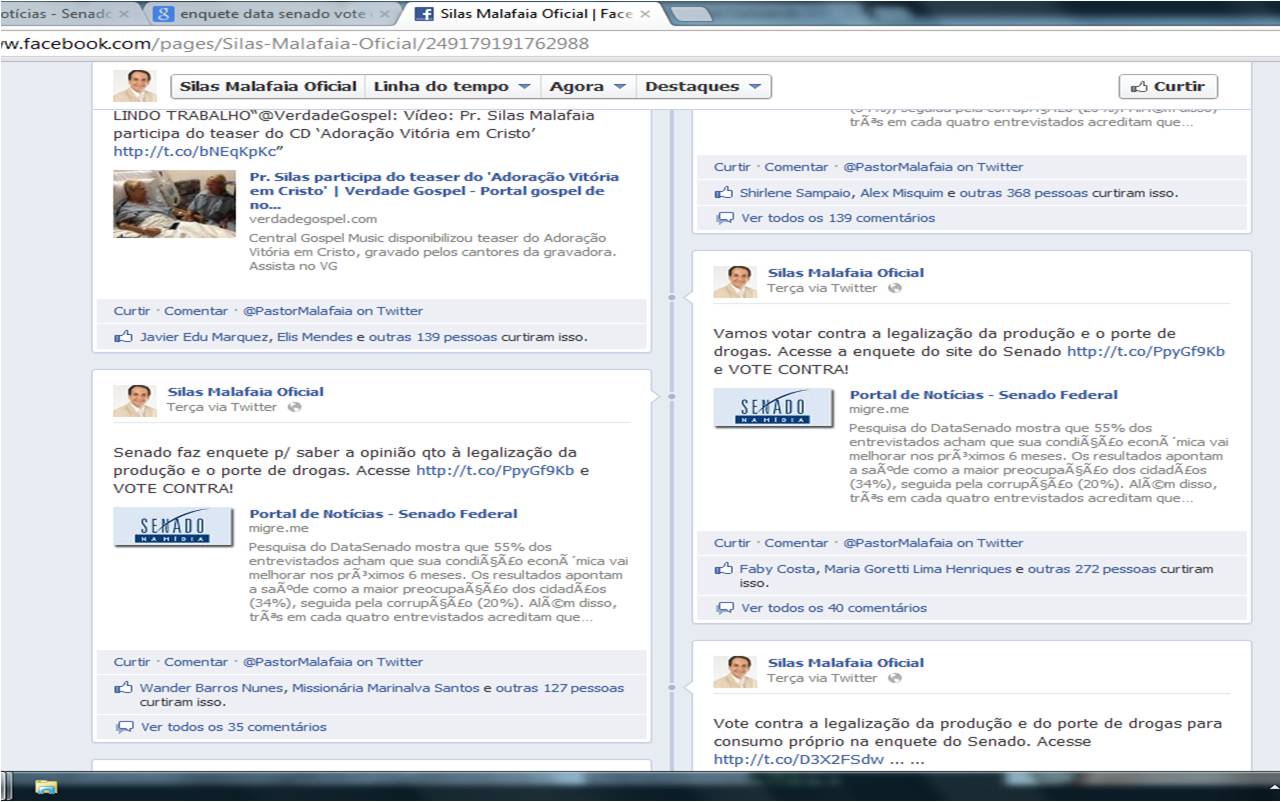Show the 'outras 127 pessoas' likers
This screenshot has height=802, width=1281.
point(560,688)
